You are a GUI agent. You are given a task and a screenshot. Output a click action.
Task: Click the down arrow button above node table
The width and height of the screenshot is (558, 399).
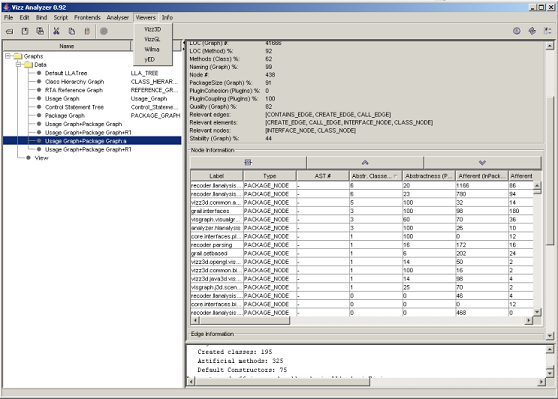482,163
